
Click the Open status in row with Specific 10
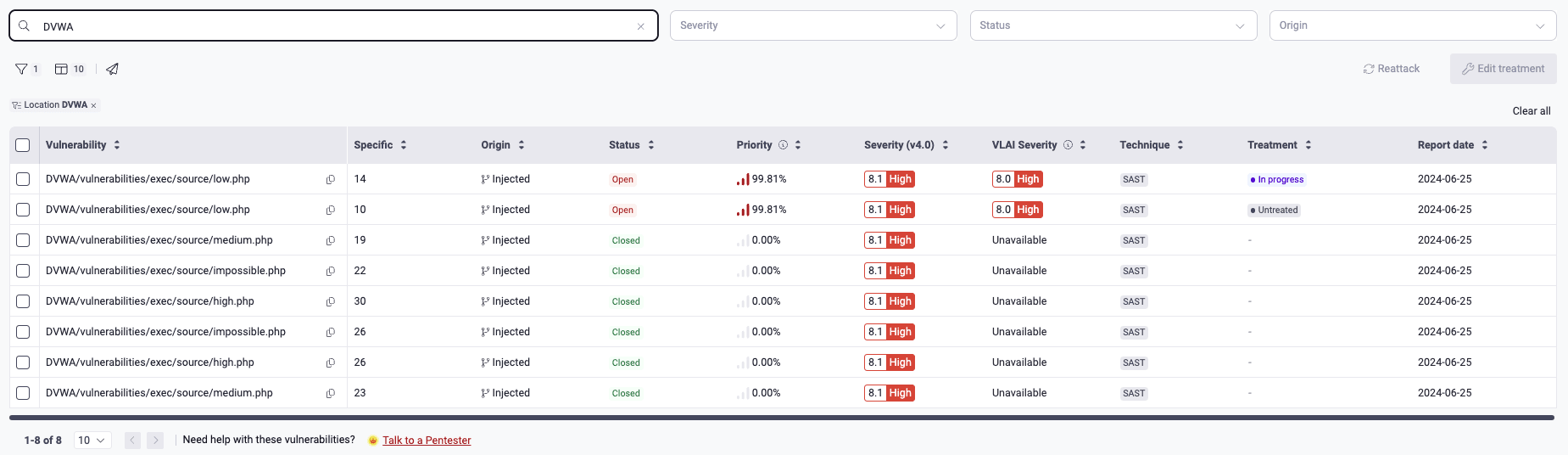[x=622, y=210]
